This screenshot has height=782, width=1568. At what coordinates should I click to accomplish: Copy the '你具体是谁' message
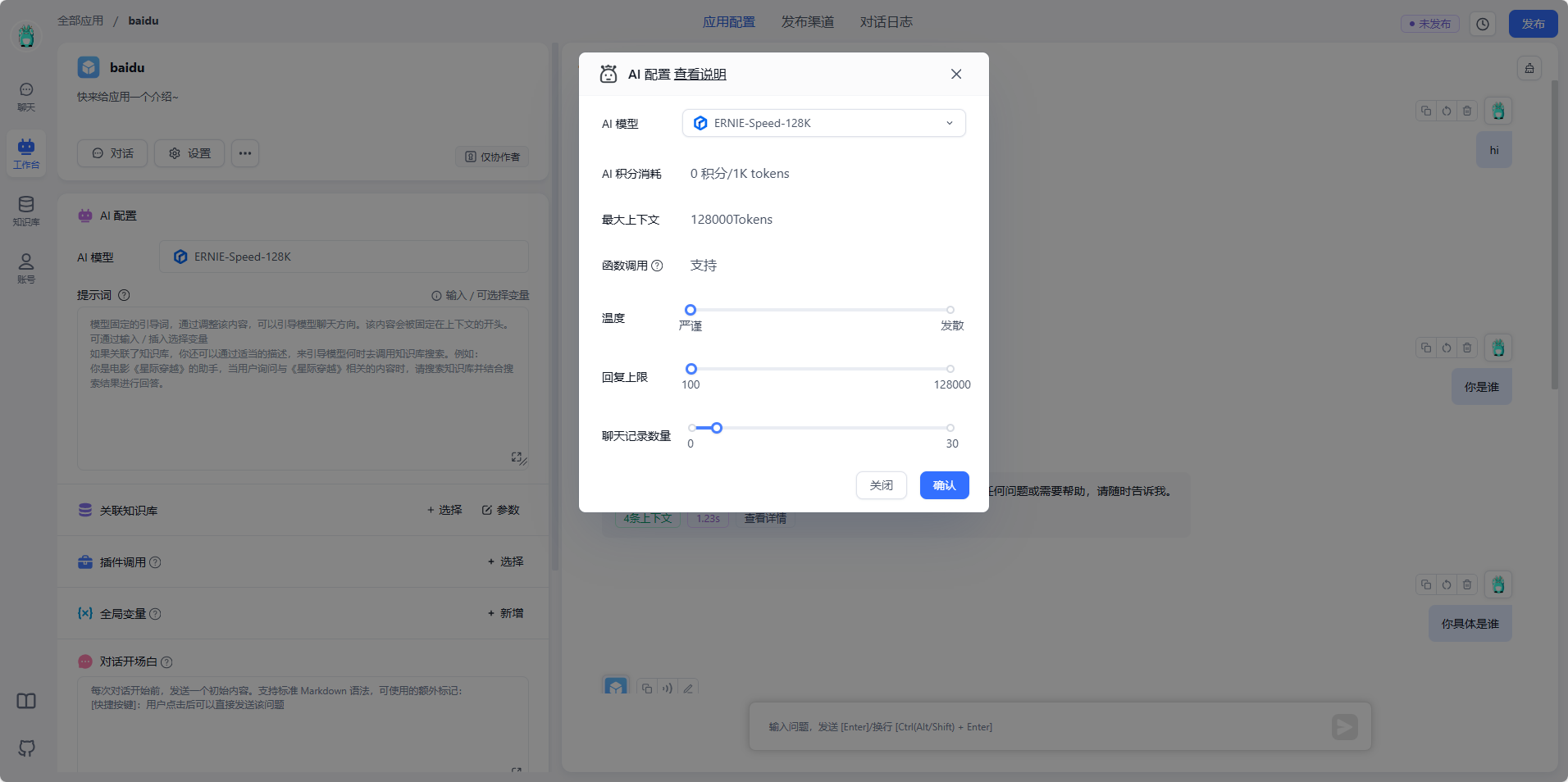point(1426,584)
